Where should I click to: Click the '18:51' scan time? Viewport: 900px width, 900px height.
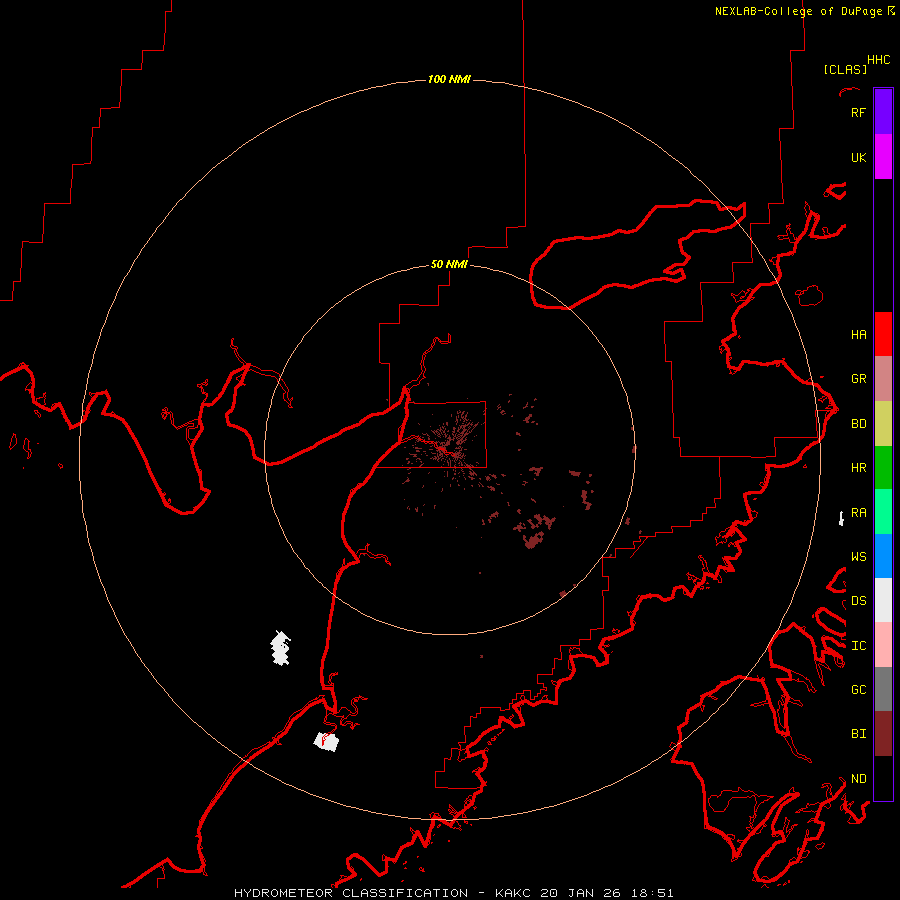point(652,893)
